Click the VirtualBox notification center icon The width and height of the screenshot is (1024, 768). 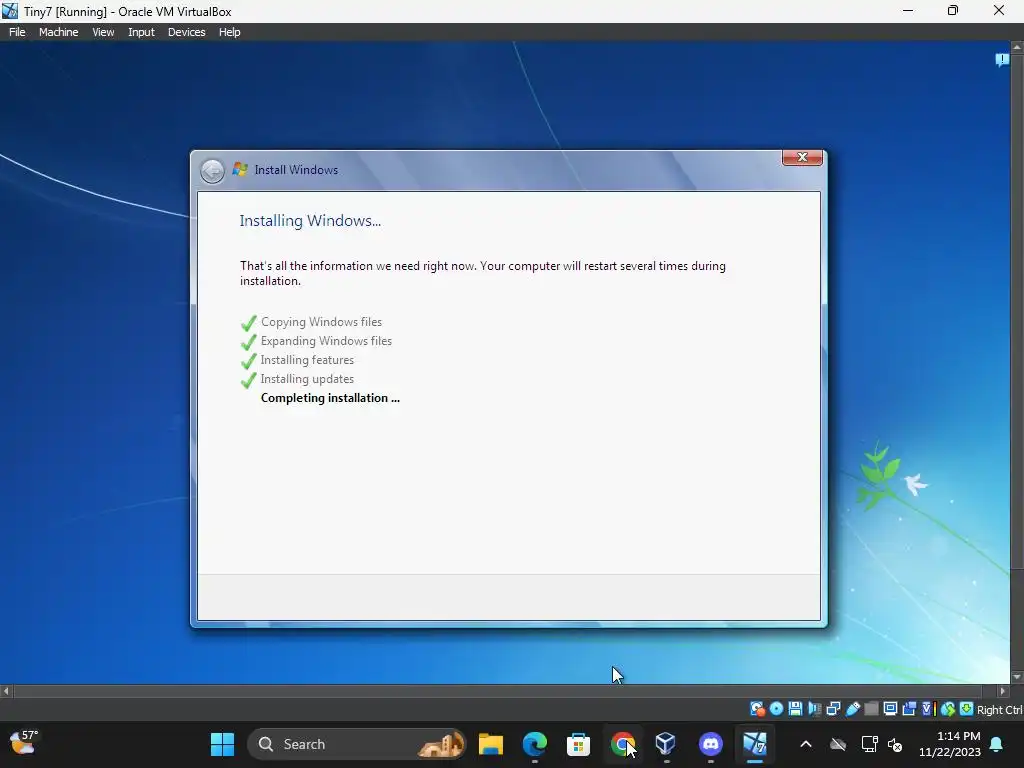[1002, 60]
